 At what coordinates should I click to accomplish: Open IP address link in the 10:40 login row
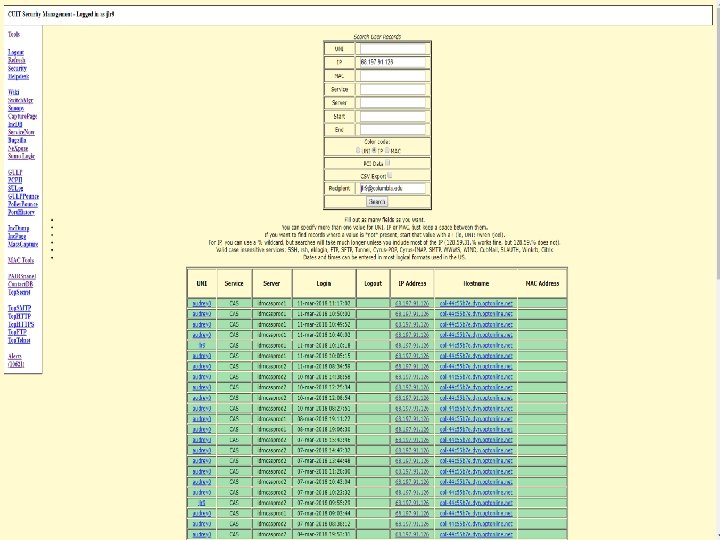click(x=412, y=335)
